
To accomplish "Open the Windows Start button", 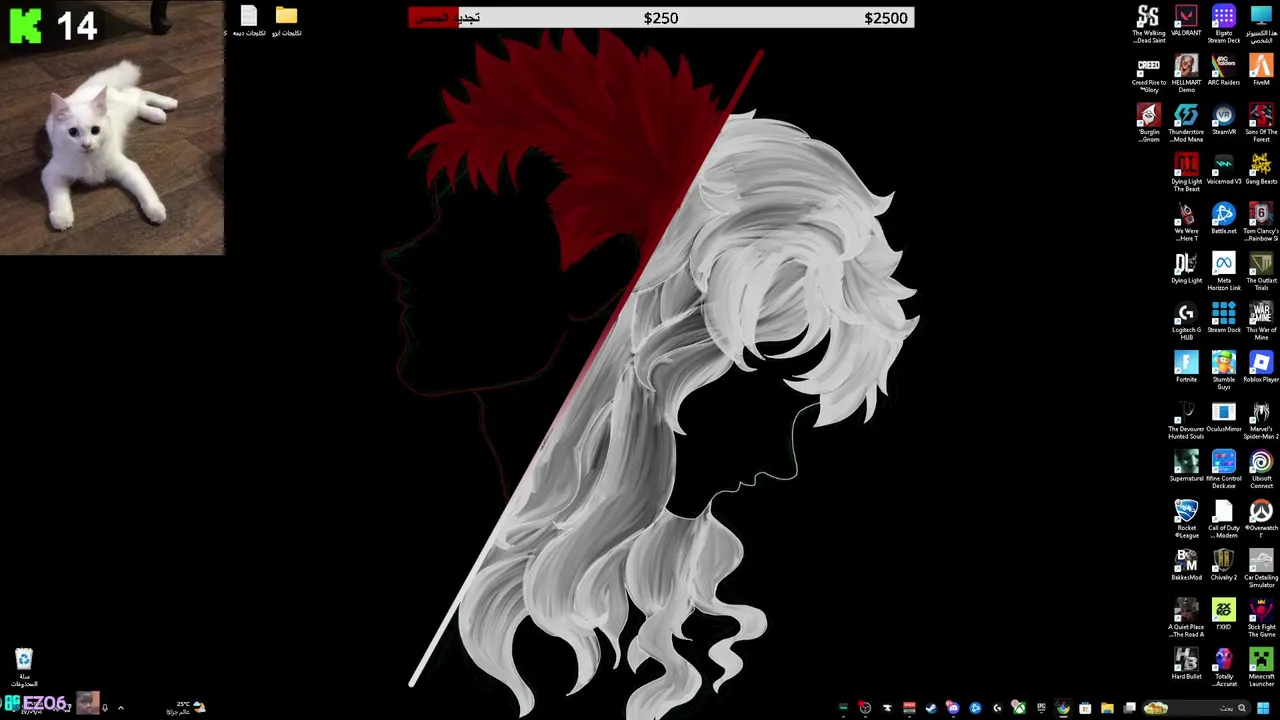I will (1263, 708).
